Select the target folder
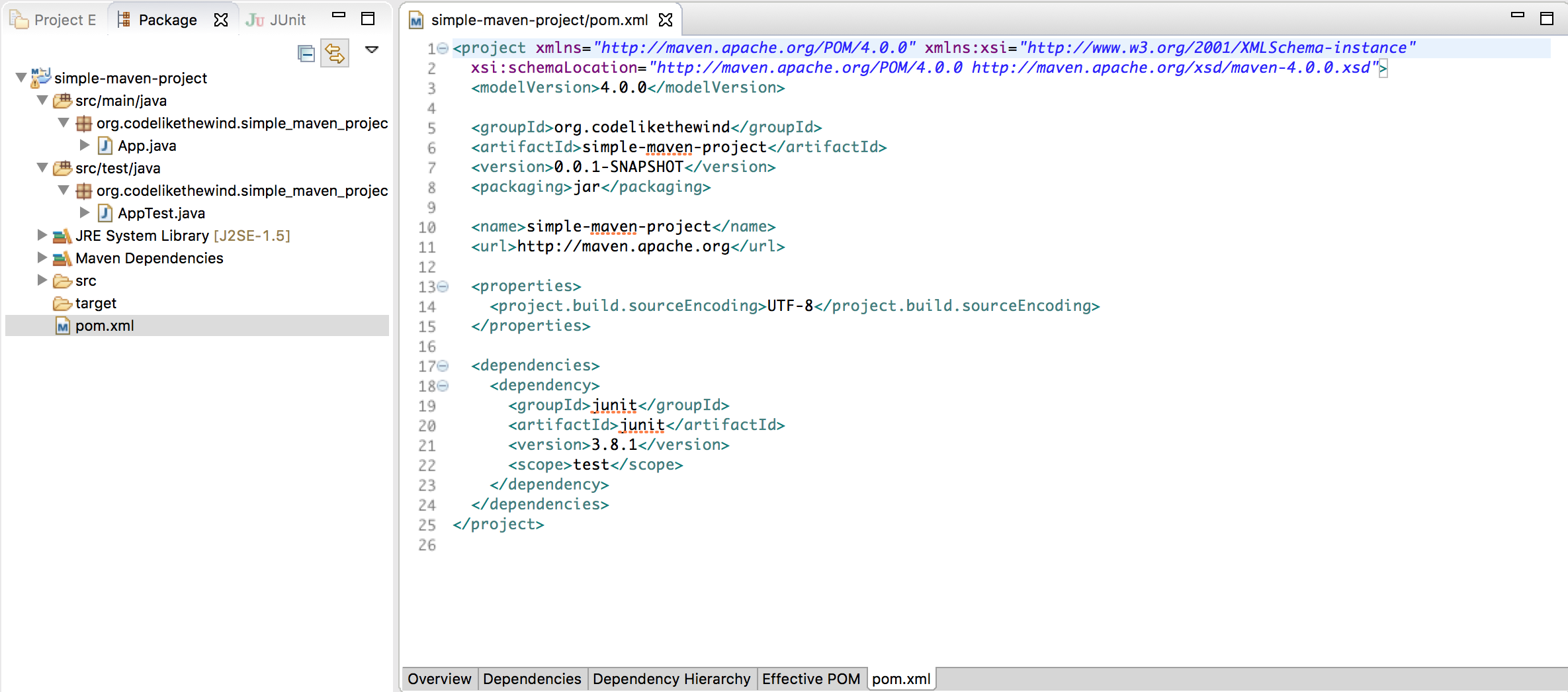The width and height of the screenshot is (1568, 692). tap(96, 303)
